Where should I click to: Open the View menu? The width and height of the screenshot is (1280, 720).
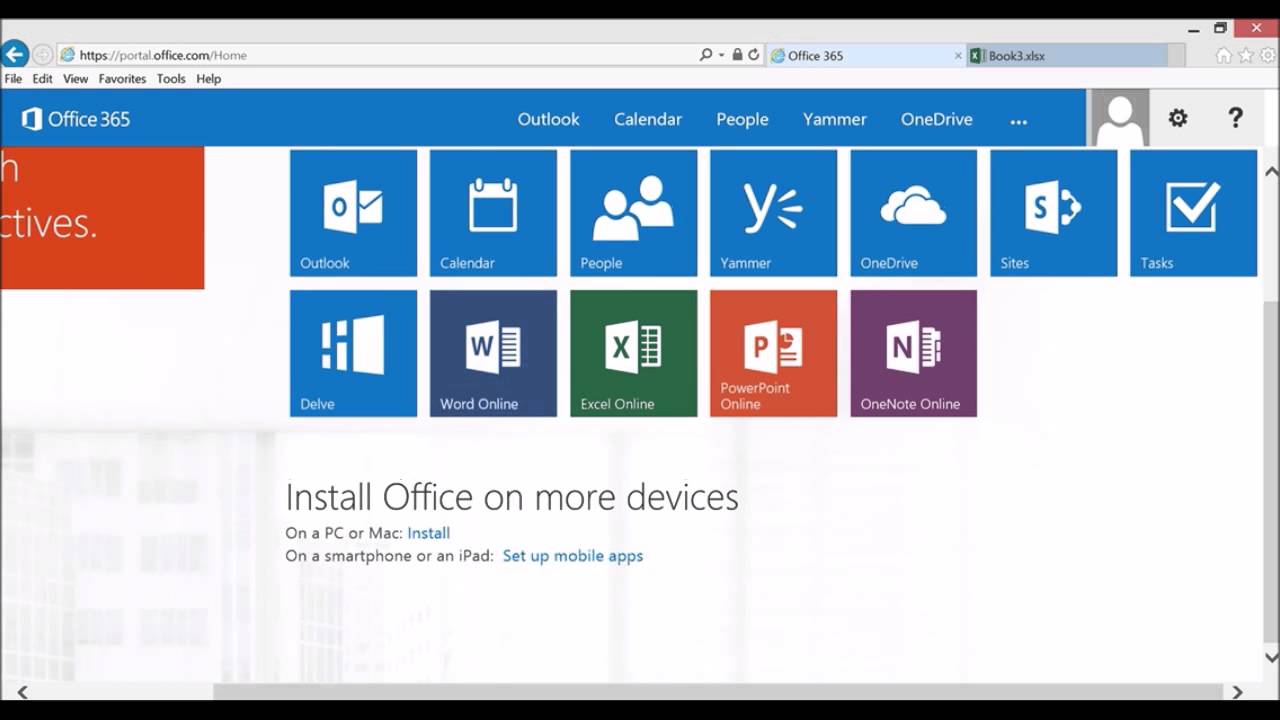pyautogui.click(x=75, y=79)
